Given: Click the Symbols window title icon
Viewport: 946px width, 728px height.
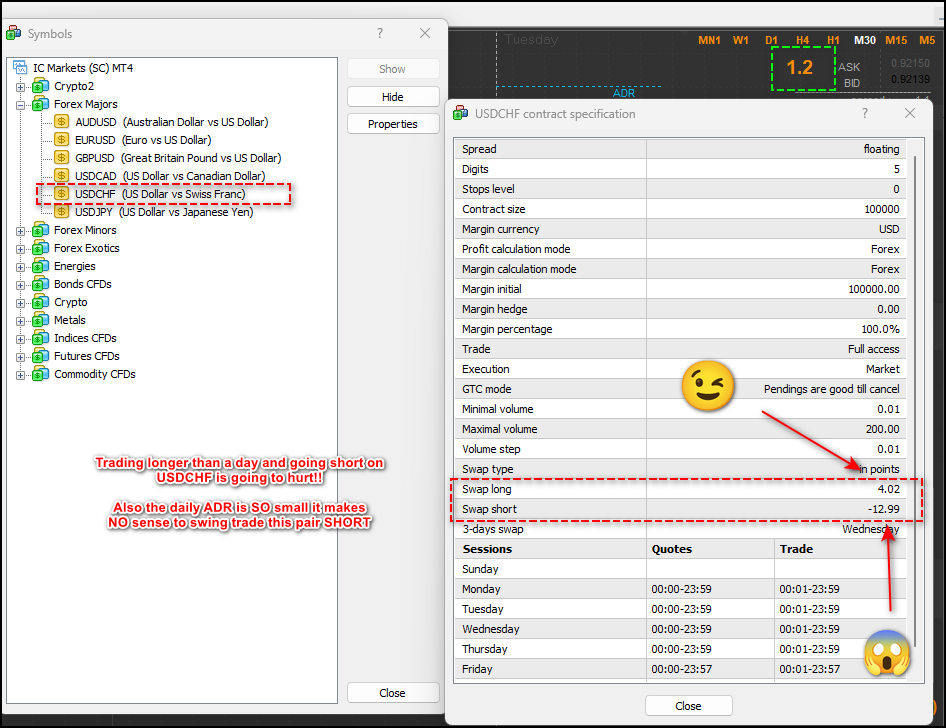Looking at the screenshot, I should click(13, 34).
